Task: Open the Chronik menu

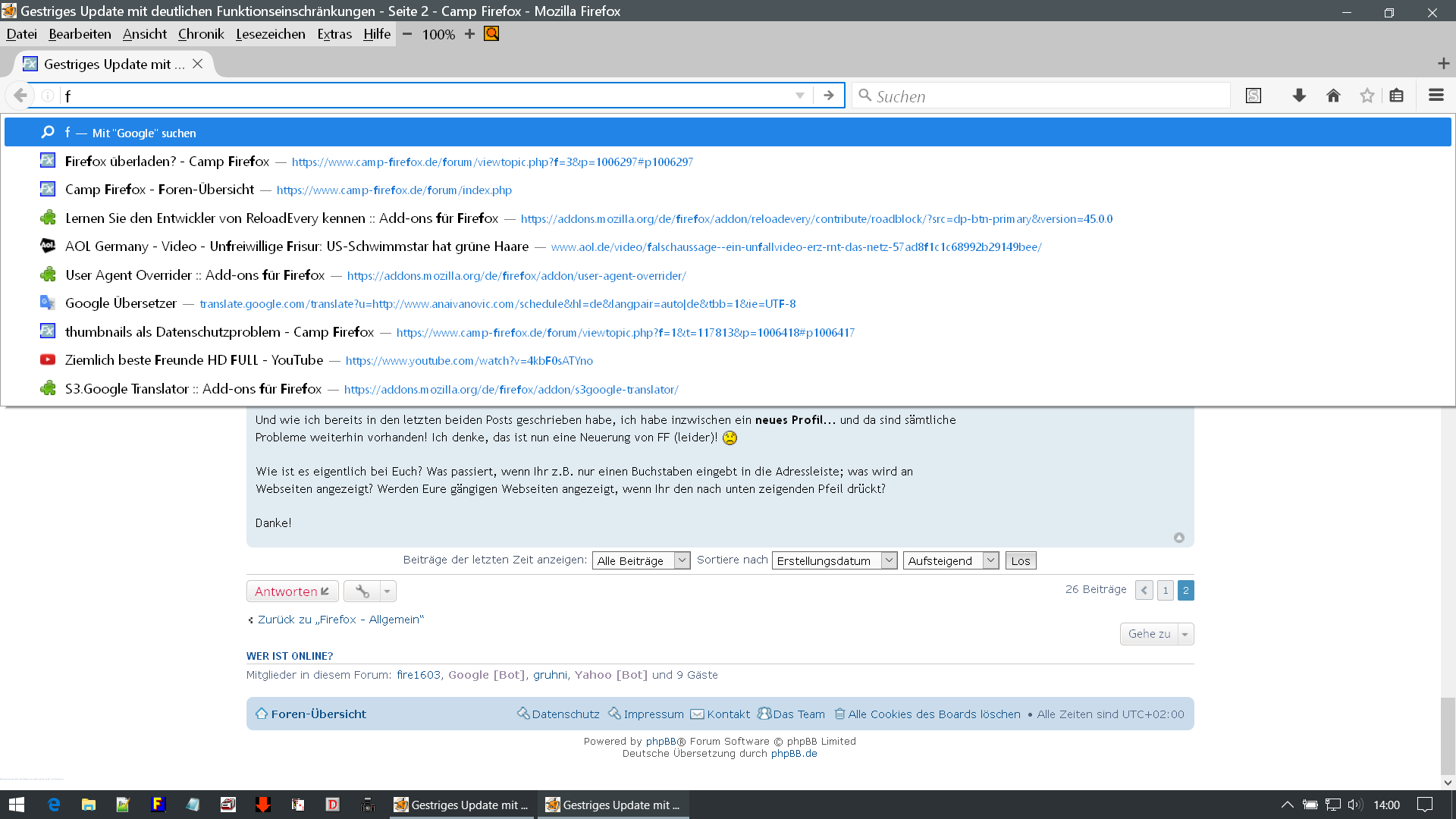Action: (201, 34)
